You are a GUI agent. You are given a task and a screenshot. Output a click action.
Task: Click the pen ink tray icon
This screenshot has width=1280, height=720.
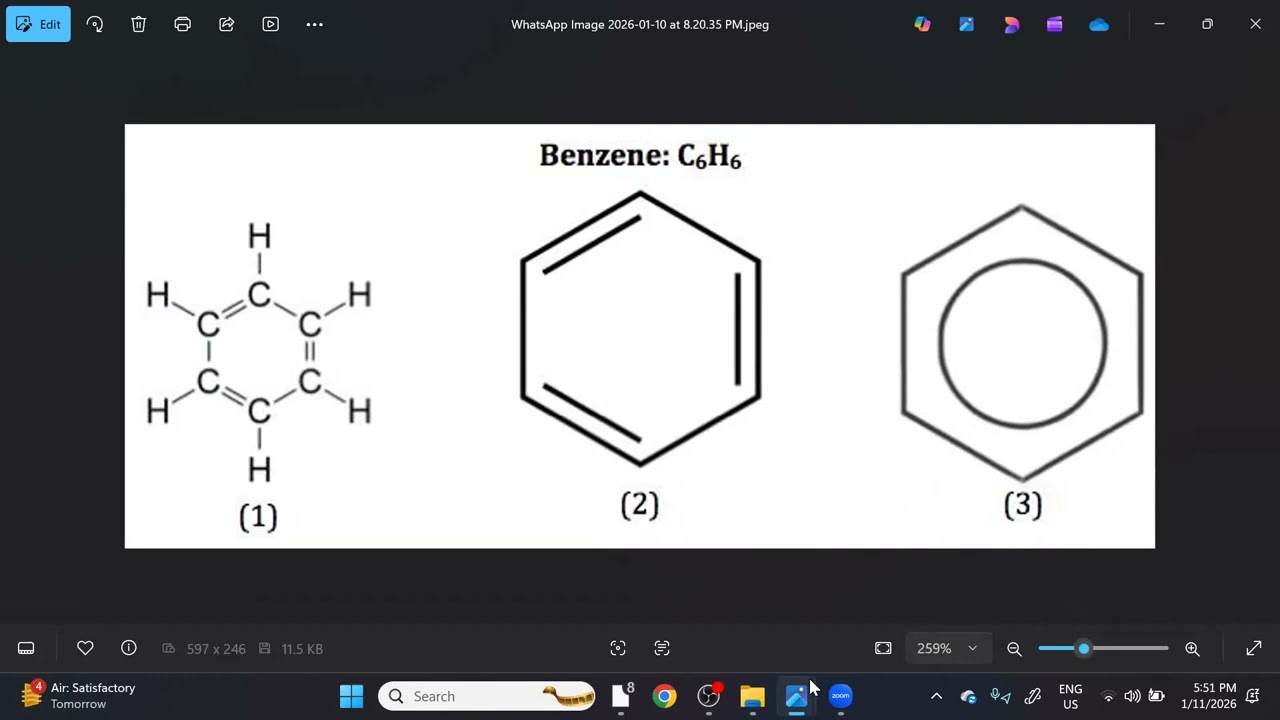click(x=1032, y=696)
